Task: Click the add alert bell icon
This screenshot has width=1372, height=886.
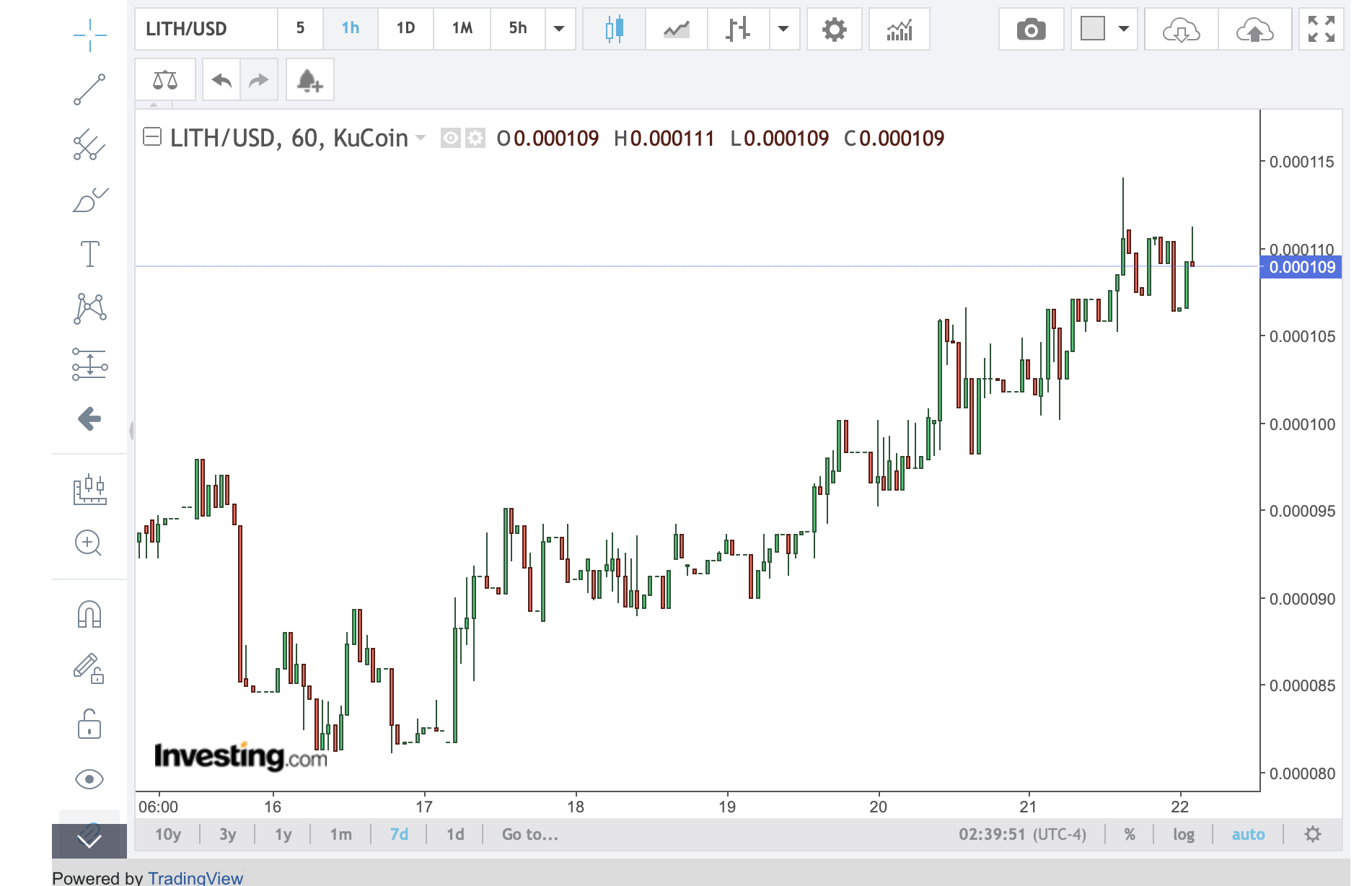Action: (x=309, y=80)
